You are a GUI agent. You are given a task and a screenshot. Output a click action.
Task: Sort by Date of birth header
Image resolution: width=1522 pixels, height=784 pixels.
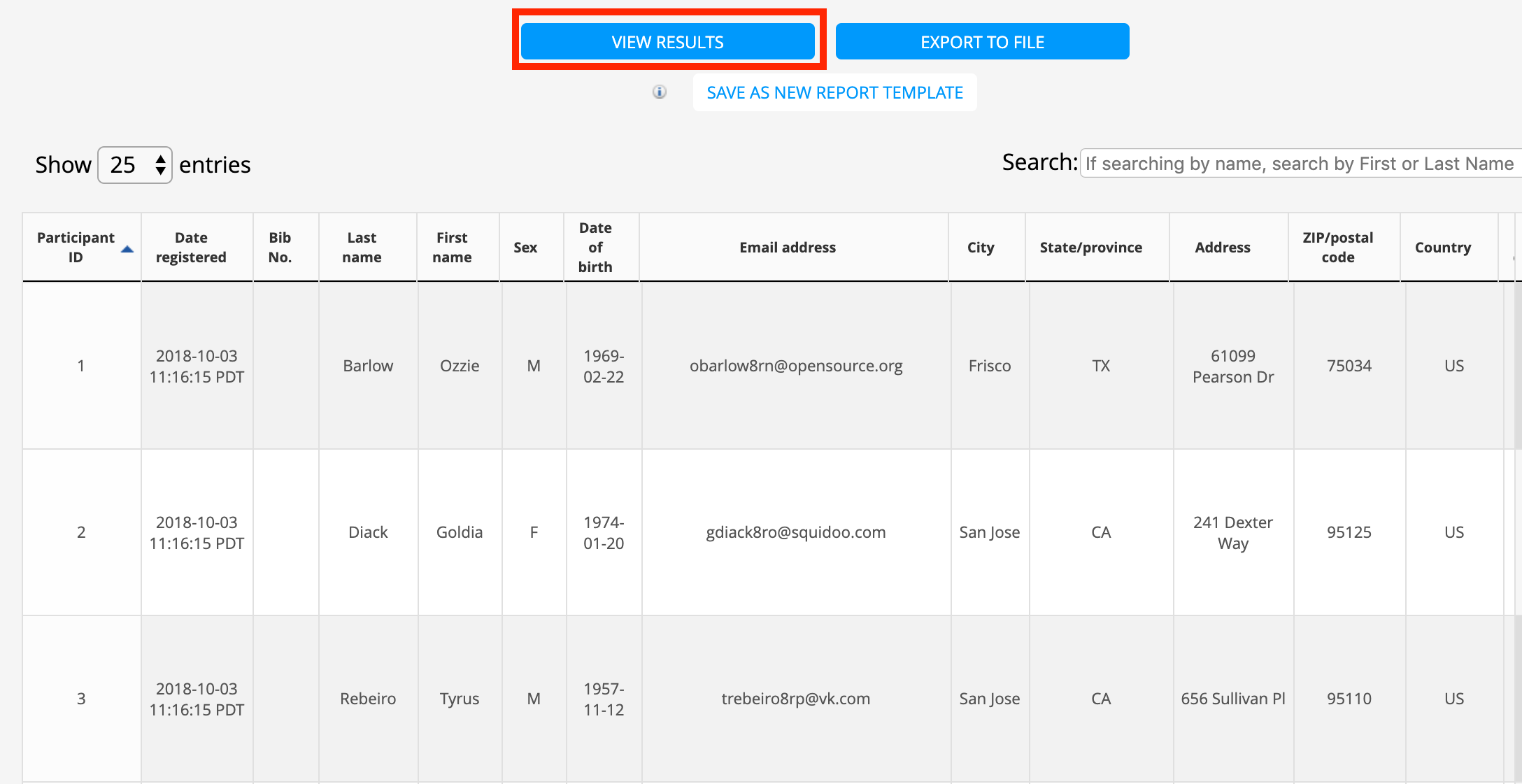(x=595, y=248)
